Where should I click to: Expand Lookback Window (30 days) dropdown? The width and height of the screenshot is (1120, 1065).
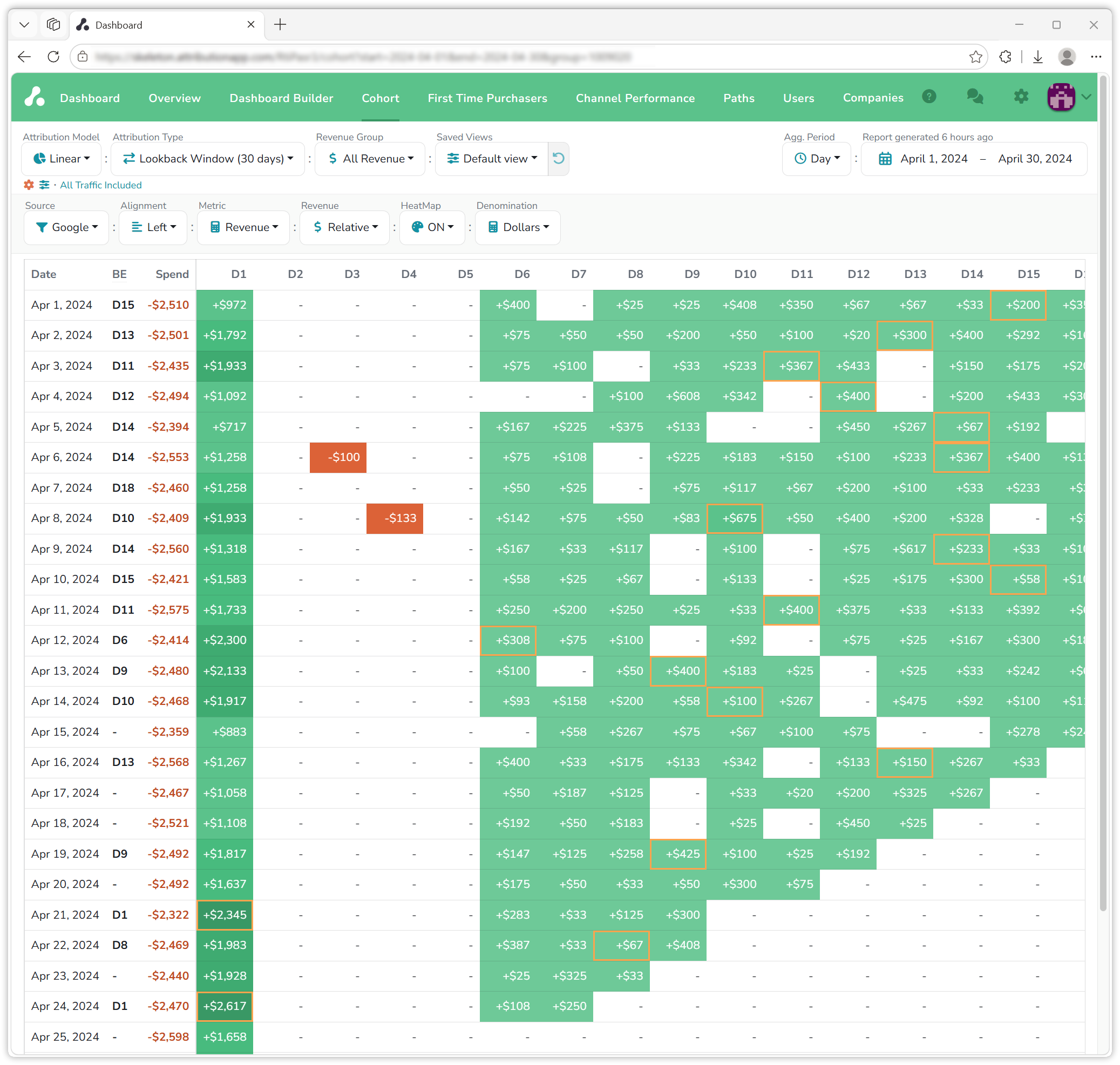(208, 158)
